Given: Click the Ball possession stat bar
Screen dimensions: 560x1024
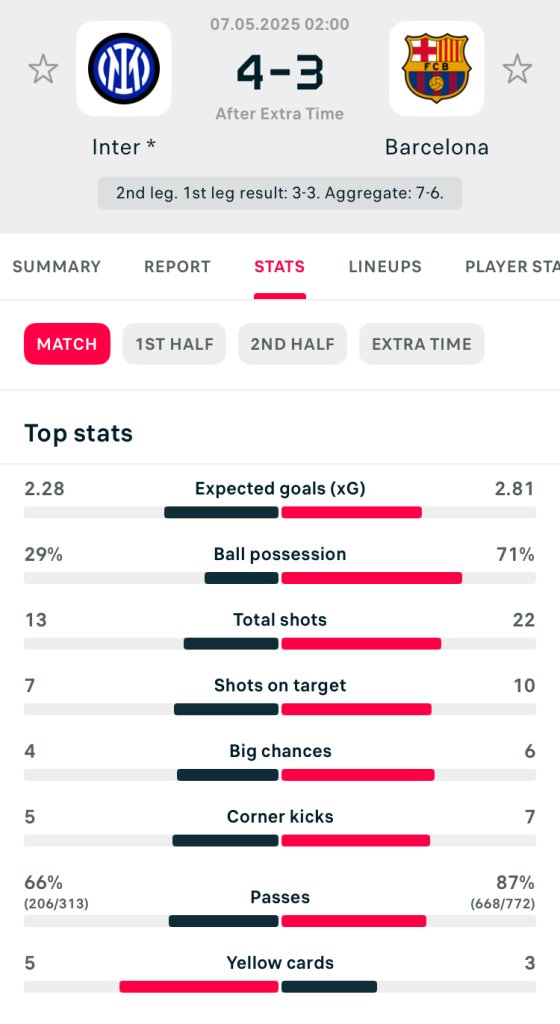Looking at the screenshot, I should tap(280, 578).
